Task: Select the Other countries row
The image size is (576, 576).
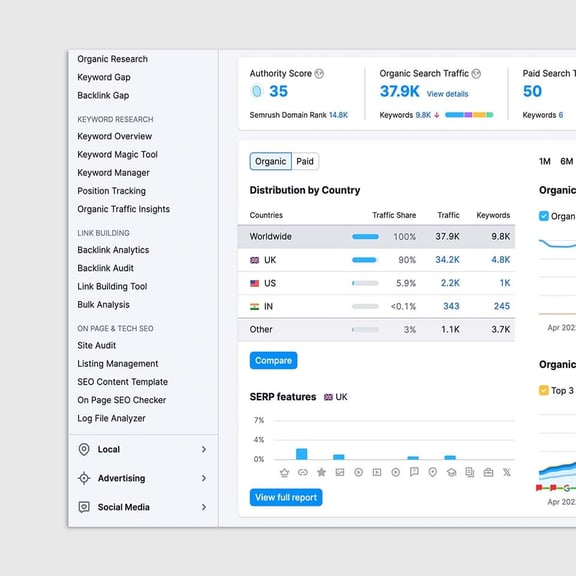Action: (x=376, y=330)
